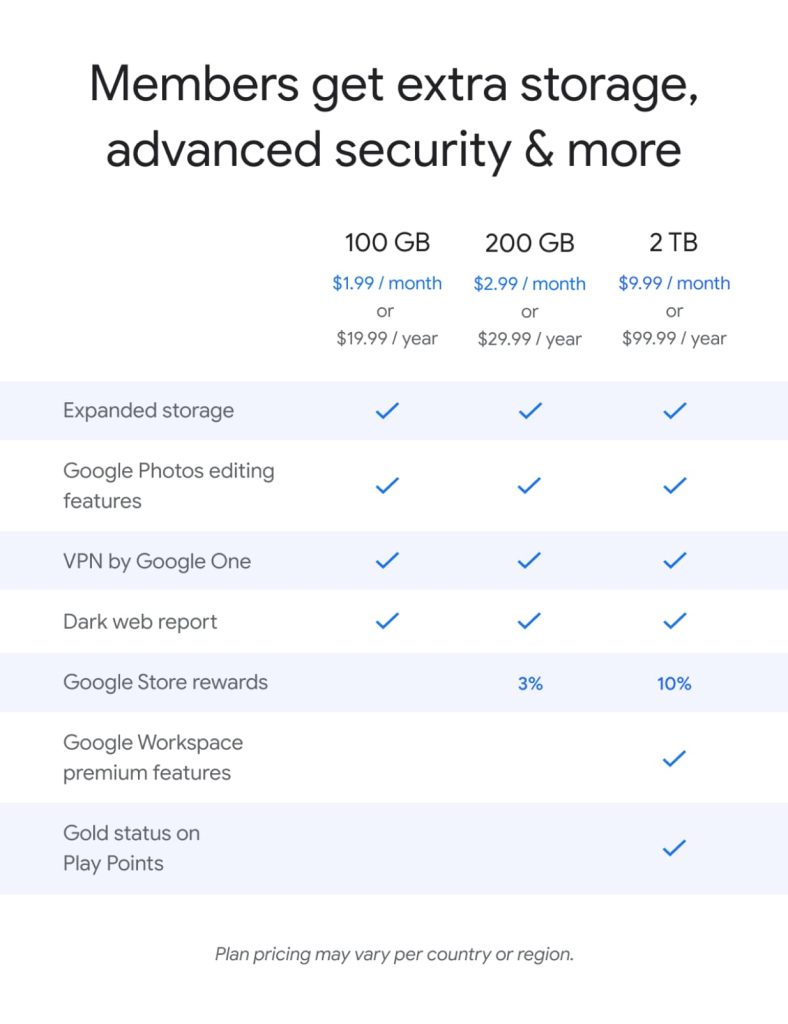
Task: Click the 200 GB Expanded storage checkmark
Action: click(530, 410)
